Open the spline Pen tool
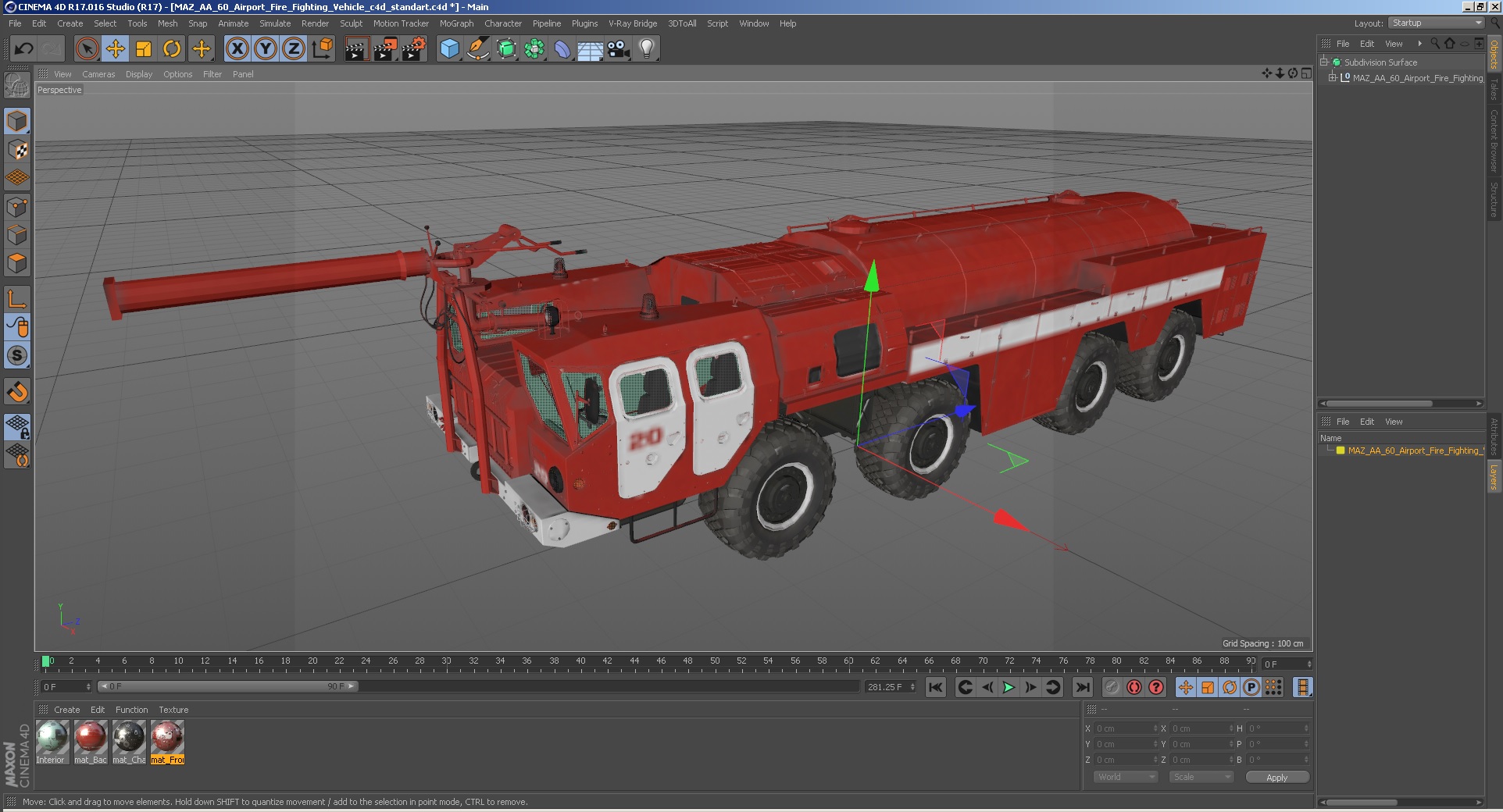 pyautogui.click(x=477, y=49)
